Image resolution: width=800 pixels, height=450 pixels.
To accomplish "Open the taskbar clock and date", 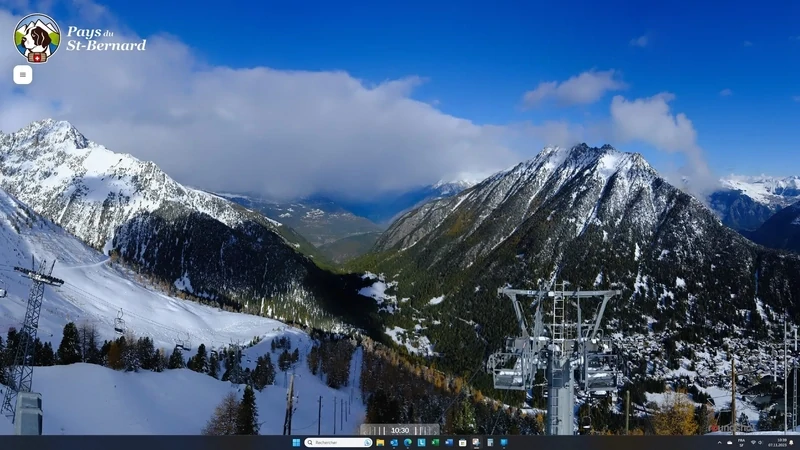I will click(x=778, y=443).
